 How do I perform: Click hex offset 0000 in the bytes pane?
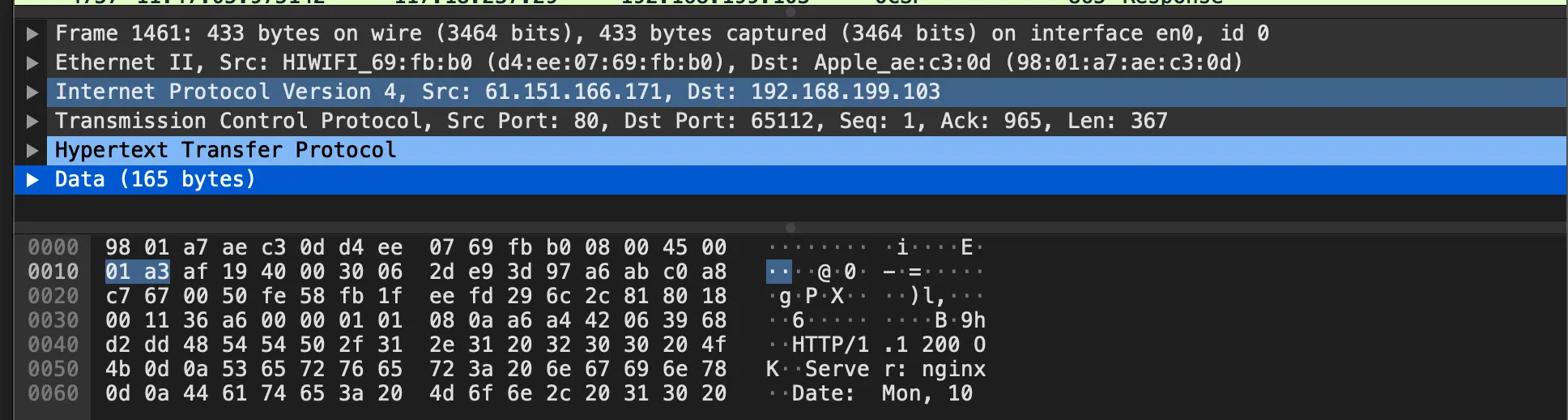coord(53,247)
